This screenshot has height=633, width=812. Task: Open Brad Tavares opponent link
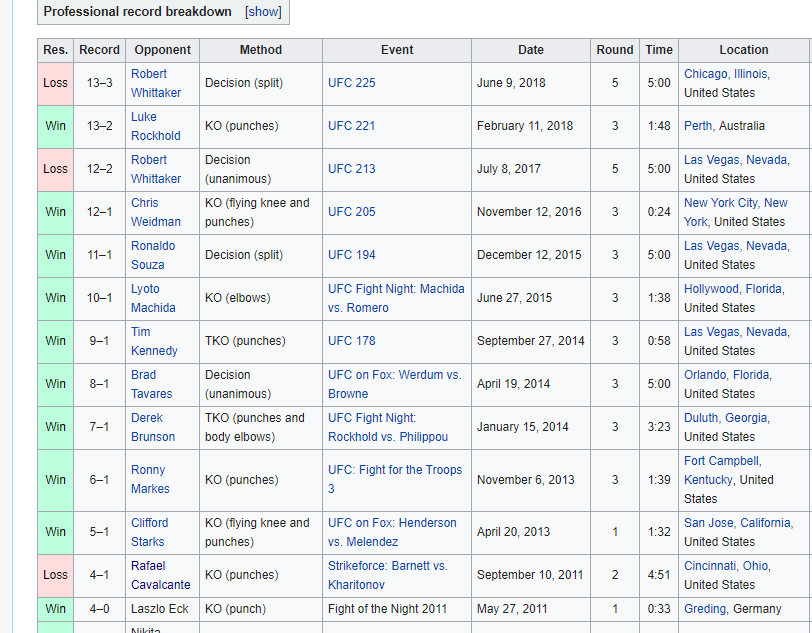pyautogui.click(x=151, y=384)
